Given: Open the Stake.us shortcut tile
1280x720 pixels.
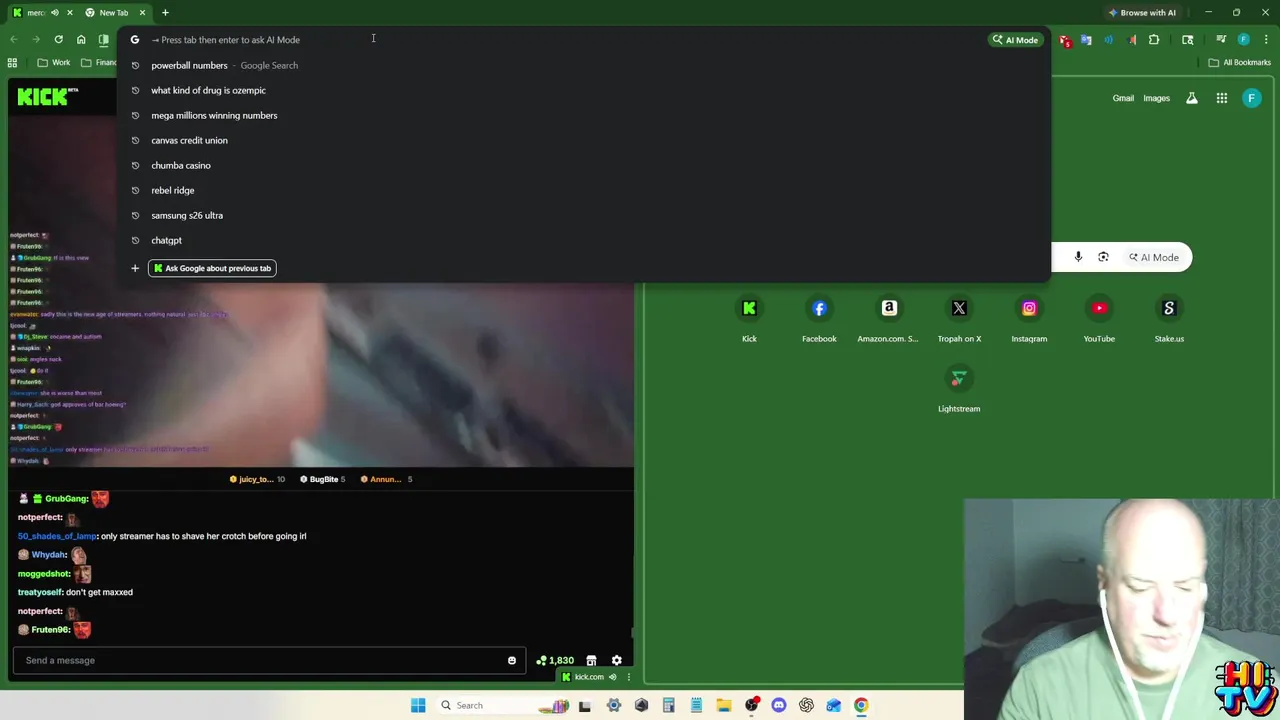Looking at the screenshot, I should click(x=1169, y=319).
